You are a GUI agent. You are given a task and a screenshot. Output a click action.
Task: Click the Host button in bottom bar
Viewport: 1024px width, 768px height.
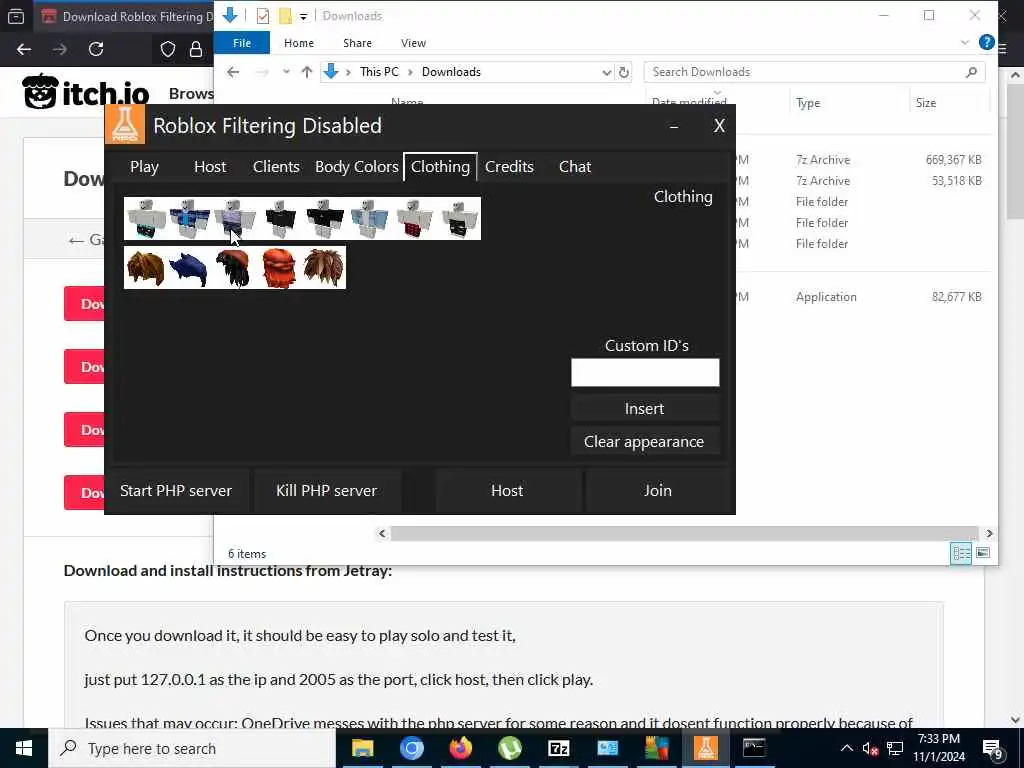(507, 490)
